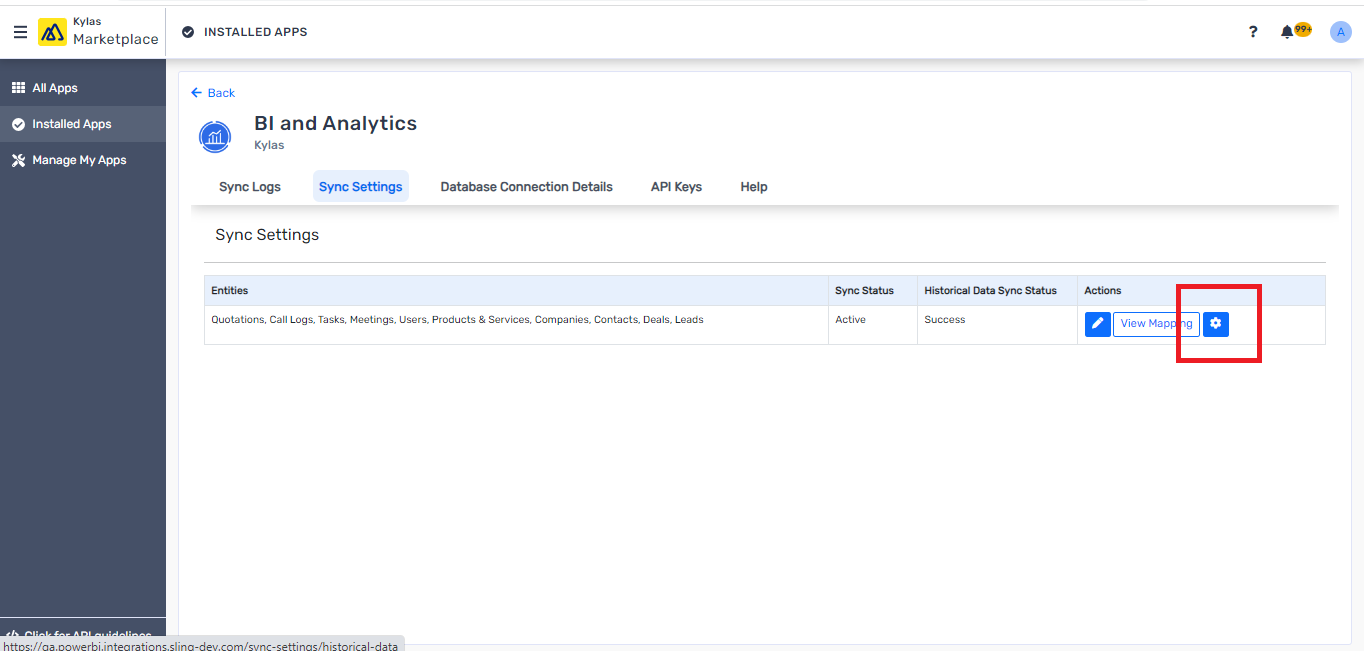Open the gear settings icon in Actions
Screen dimensions: 1364x651
coord(1216,324)
